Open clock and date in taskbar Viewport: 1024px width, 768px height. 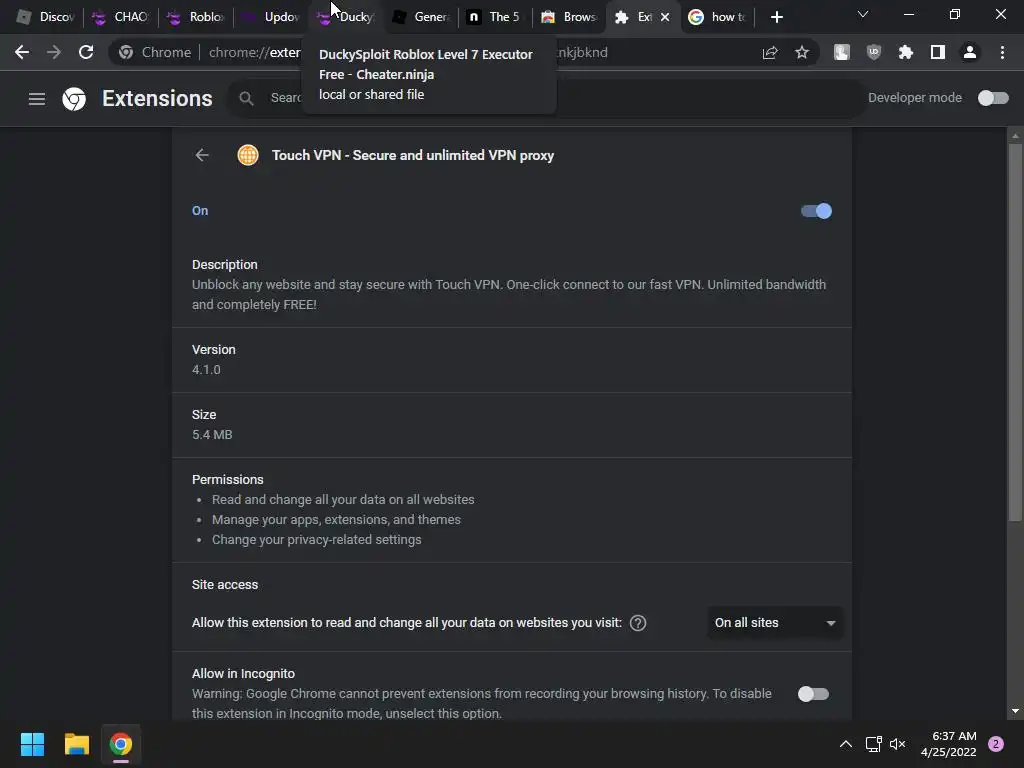948,744
